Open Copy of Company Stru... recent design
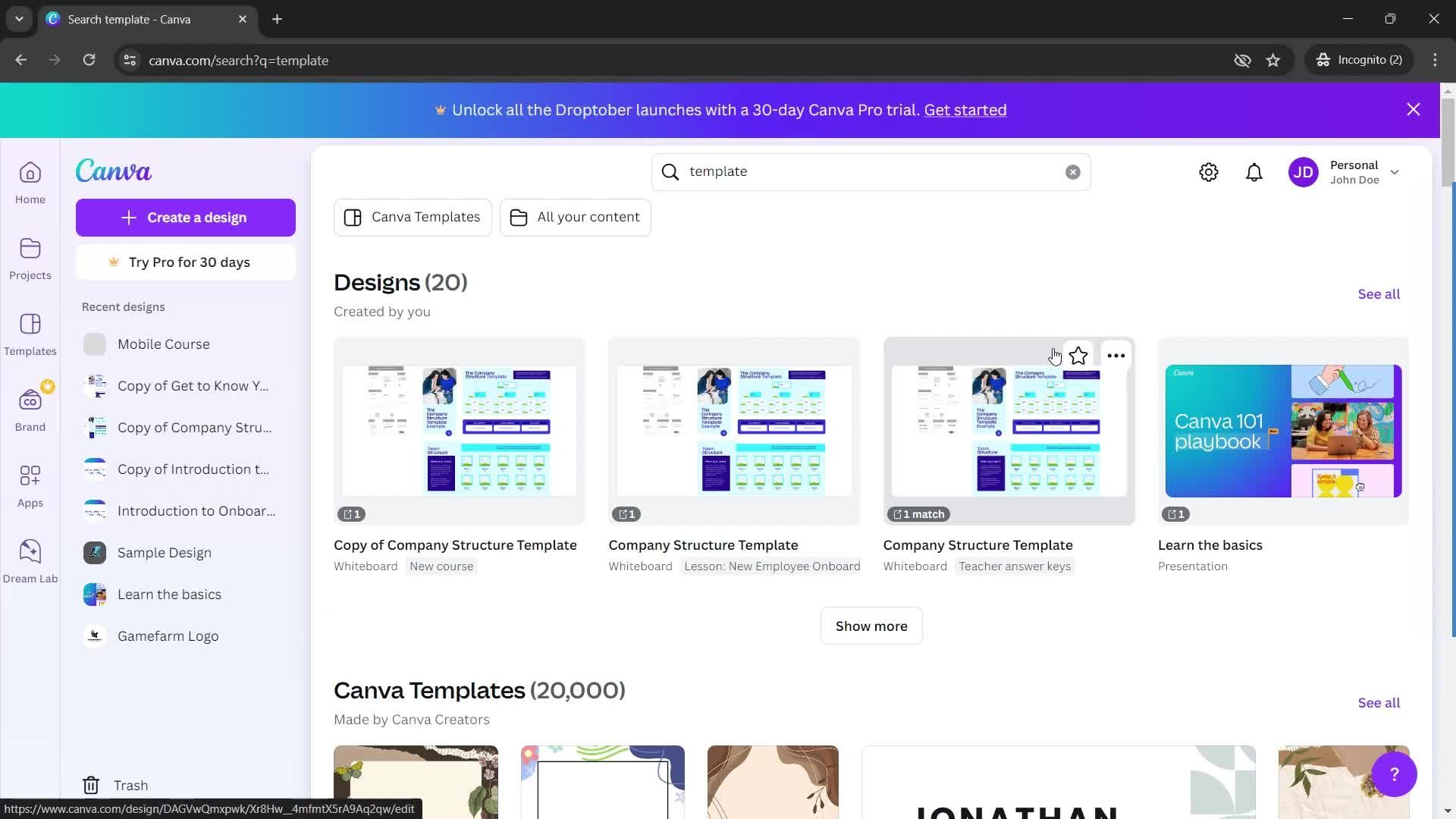This screenshot has width=1456, height=819. tap(186, 428)
